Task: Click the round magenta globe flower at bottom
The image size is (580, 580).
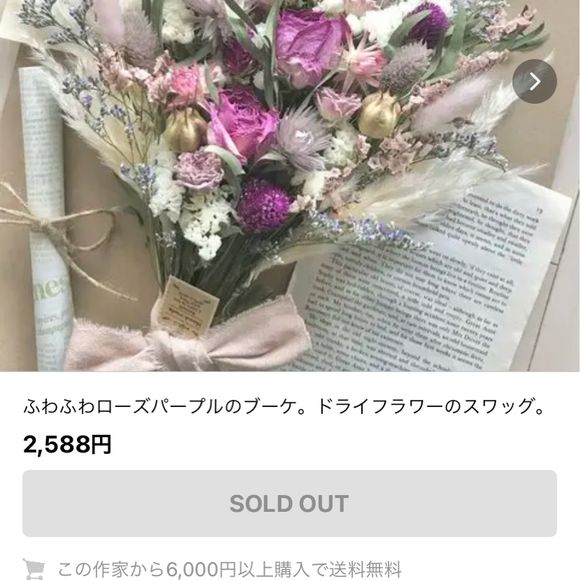Action: click(x=263, y=205)
